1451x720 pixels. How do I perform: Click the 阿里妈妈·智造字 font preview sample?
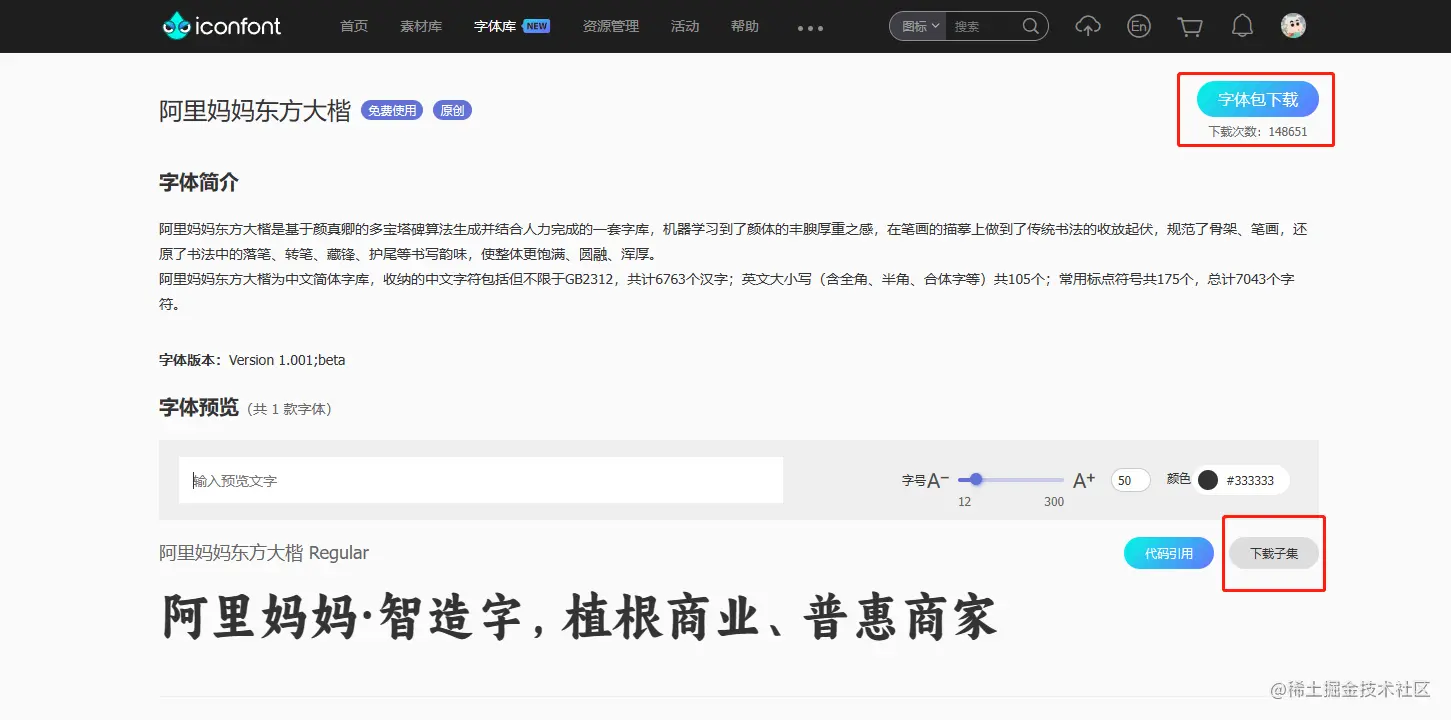(579, 618)
